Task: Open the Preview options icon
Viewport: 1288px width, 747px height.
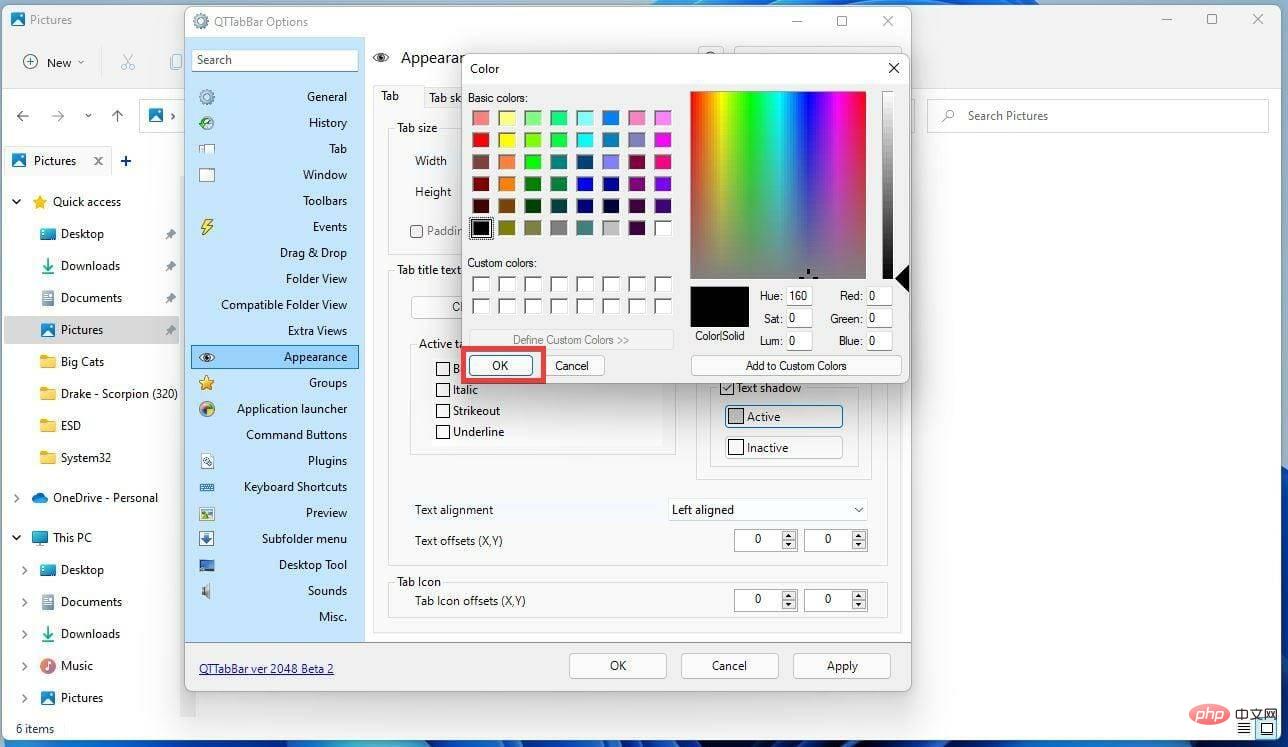Action: 207,513
